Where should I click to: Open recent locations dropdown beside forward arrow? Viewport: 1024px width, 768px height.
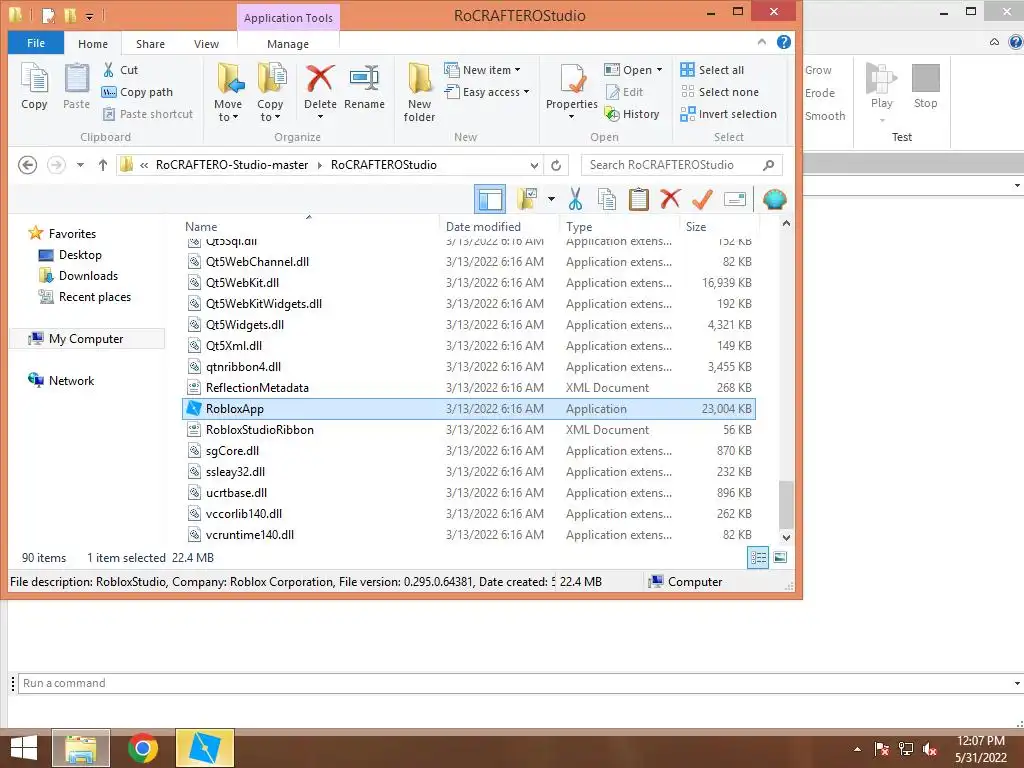click(x=80, y=165)
